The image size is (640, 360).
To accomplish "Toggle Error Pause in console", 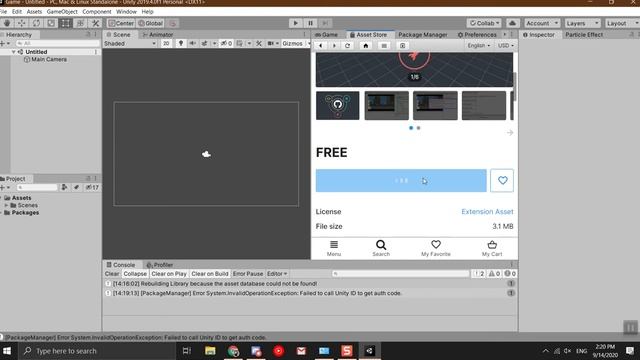I will pos(248,274).
